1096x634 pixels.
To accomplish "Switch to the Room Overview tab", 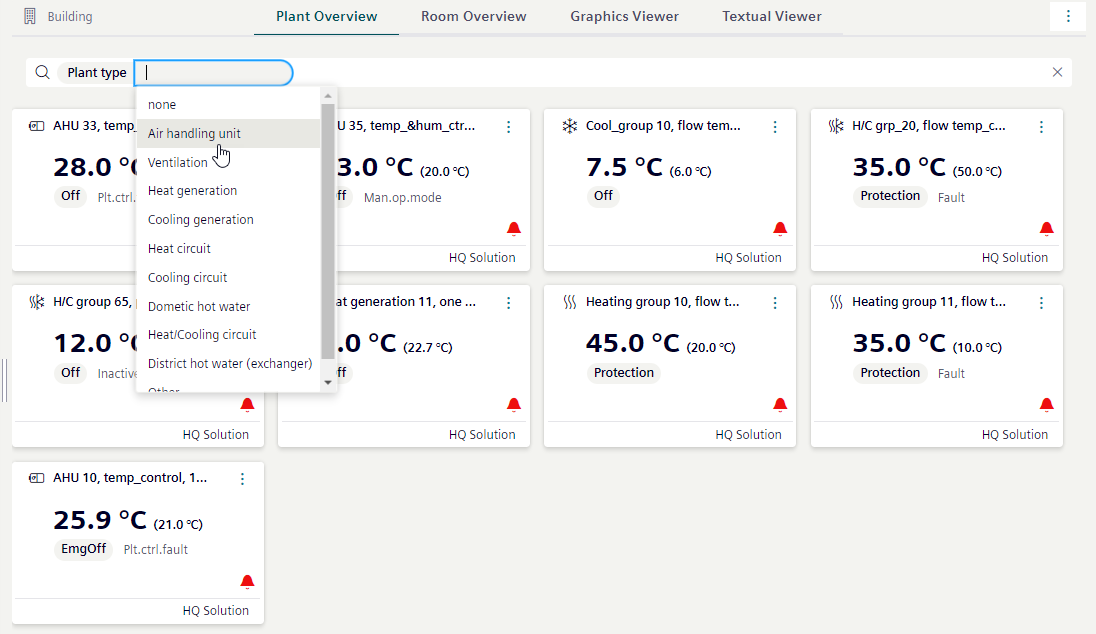I will click(473, 17).
